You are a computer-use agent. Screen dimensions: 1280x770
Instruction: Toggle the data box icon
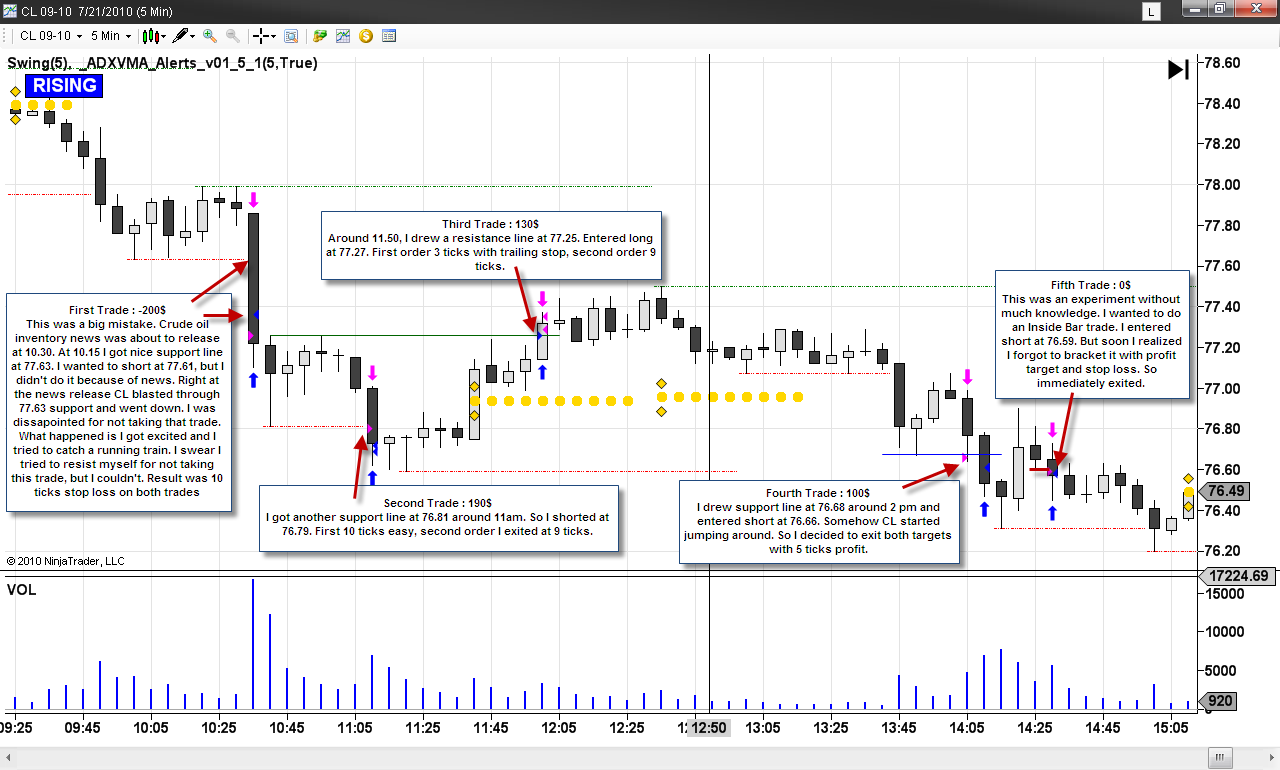click(291, 36)
